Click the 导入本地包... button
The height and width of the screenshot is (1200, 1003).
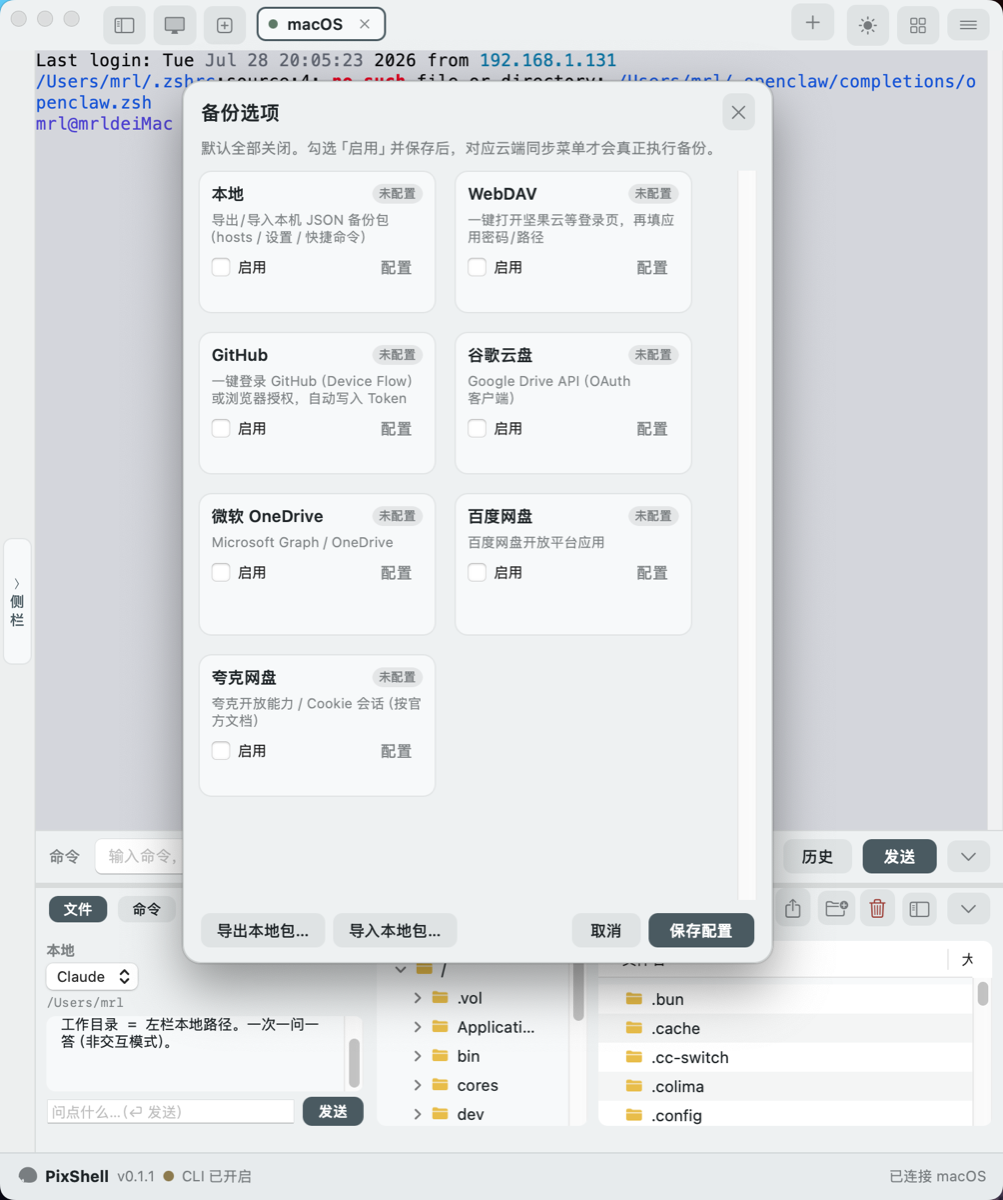pyautogui.click(x=395, y=930)
